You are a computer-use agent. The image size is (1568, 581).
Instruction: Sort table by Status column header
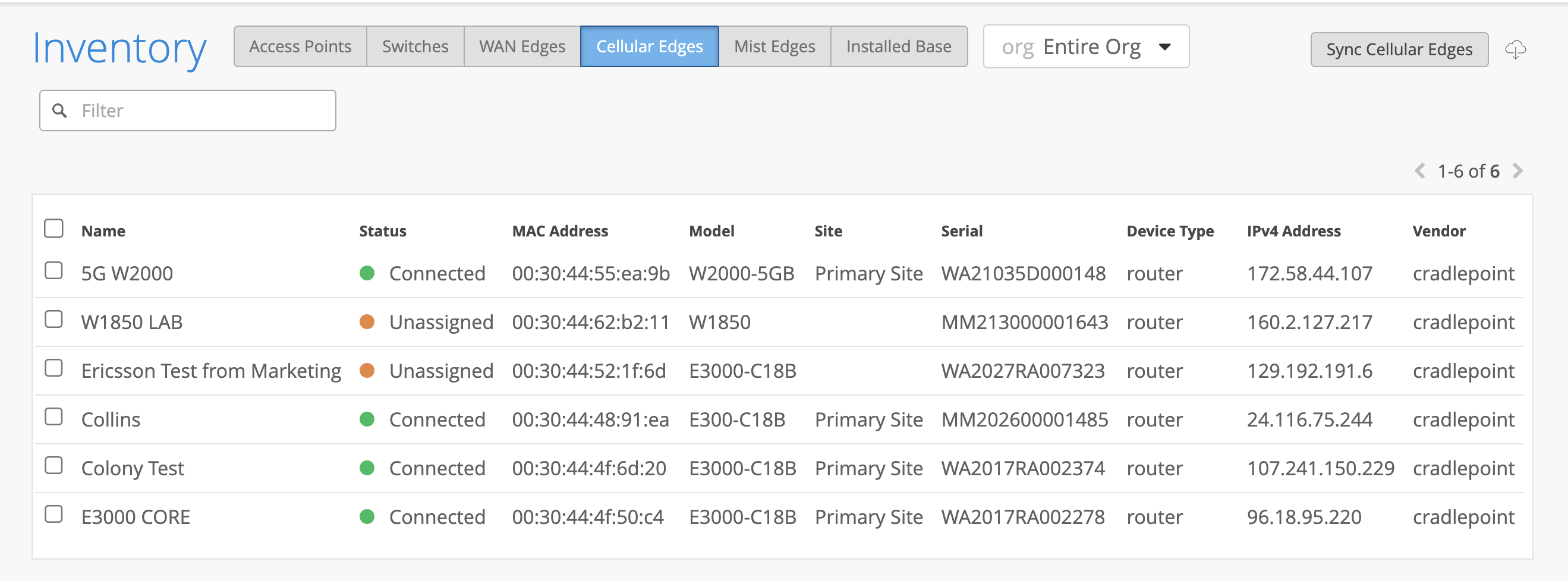[382, 231]
